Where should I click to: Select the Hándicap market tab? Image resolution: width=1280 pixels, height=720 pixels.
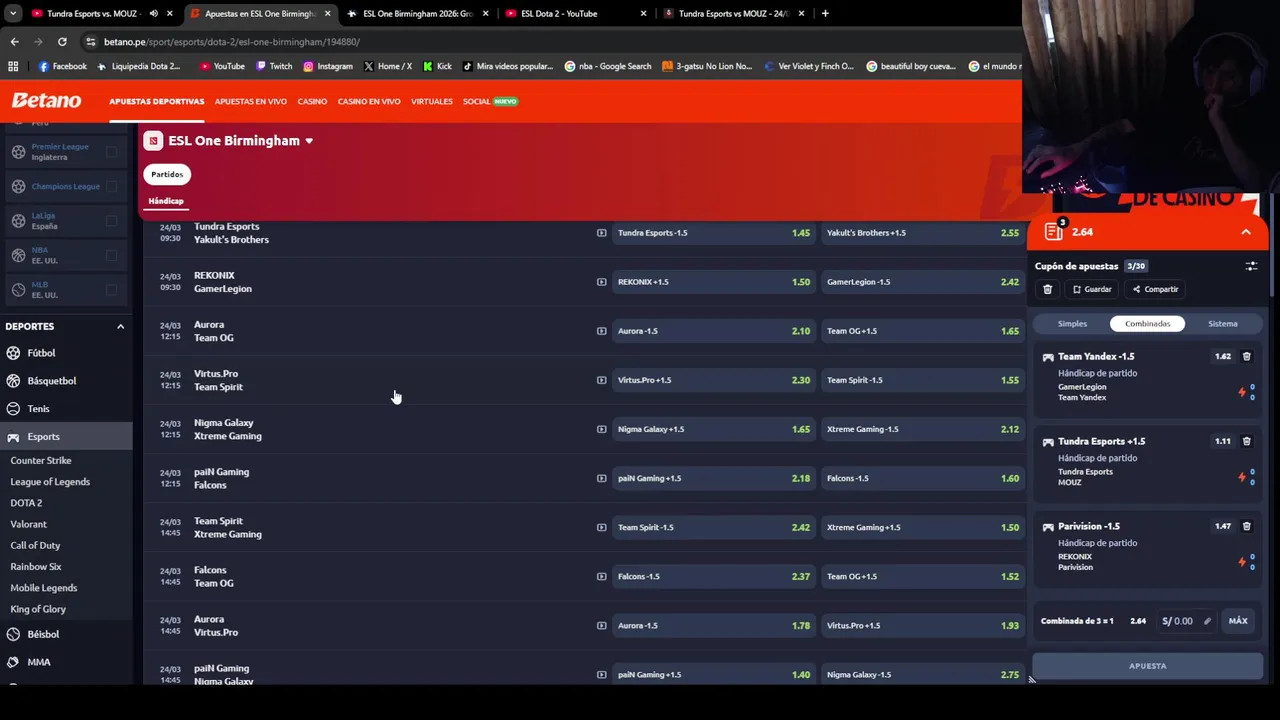[166, 201]
